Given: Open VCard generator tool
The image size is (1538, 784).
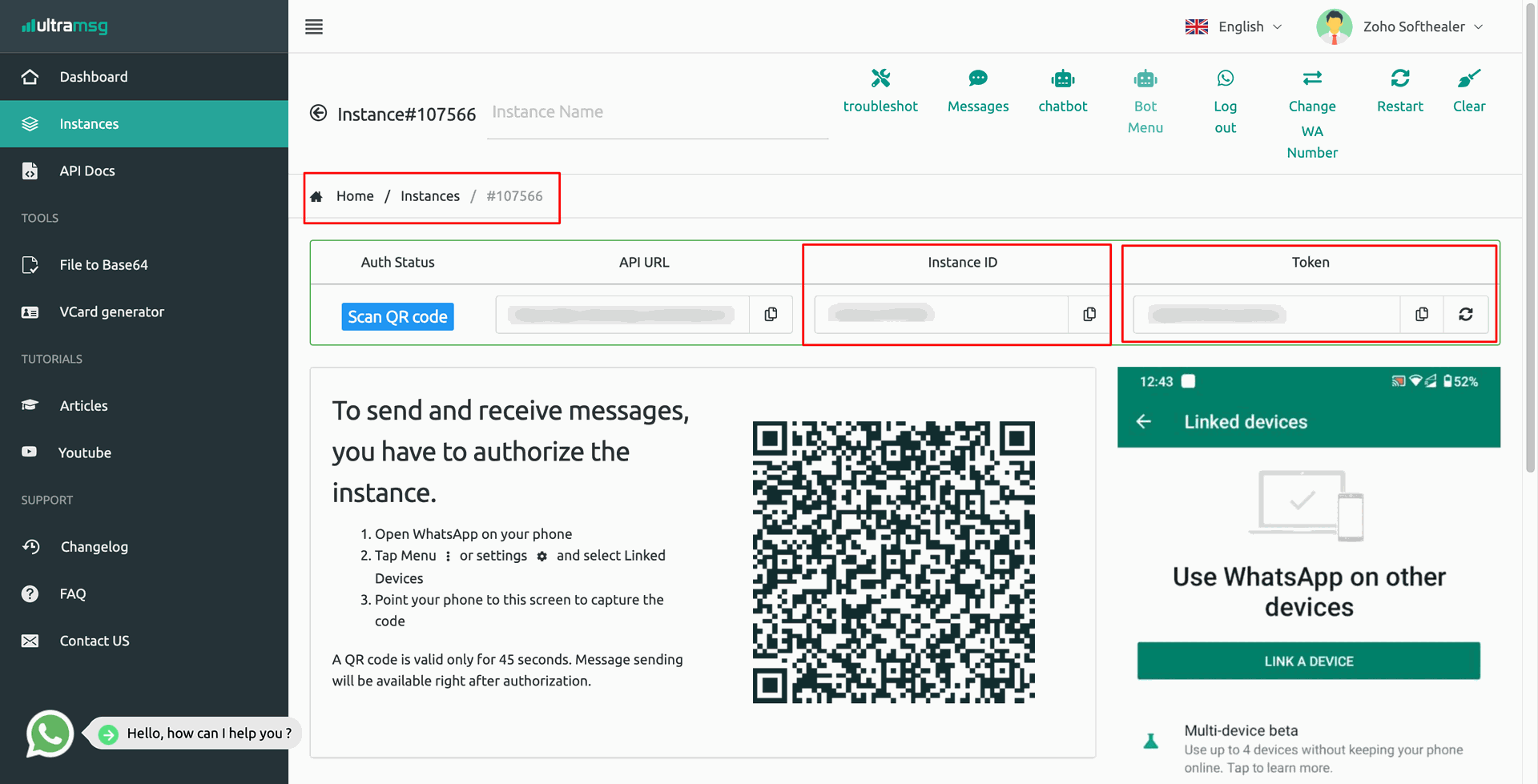Looking at the screenshot, I should 144,312.
